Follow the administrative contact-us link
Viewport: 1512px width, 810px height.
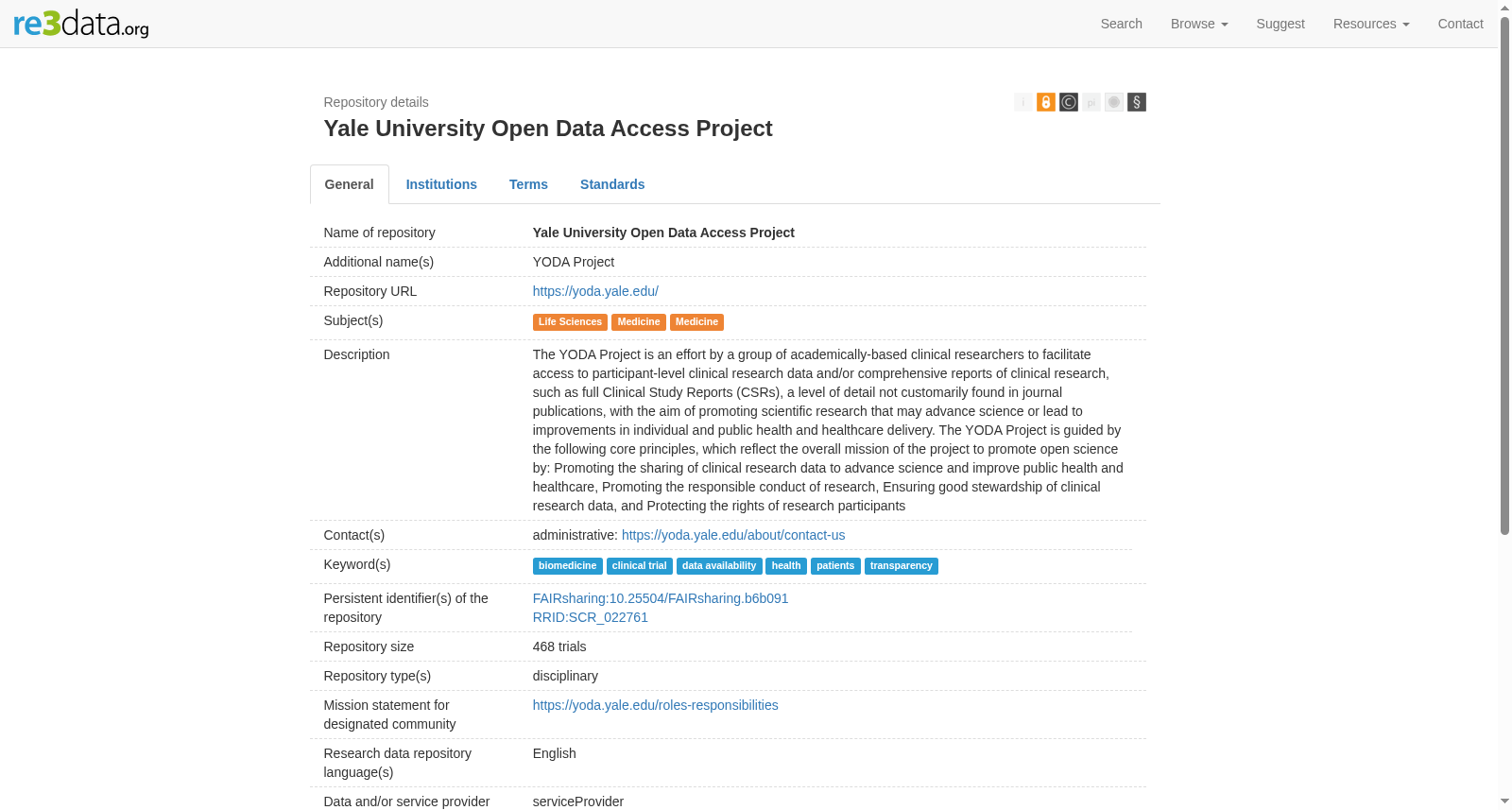[733, 535]
